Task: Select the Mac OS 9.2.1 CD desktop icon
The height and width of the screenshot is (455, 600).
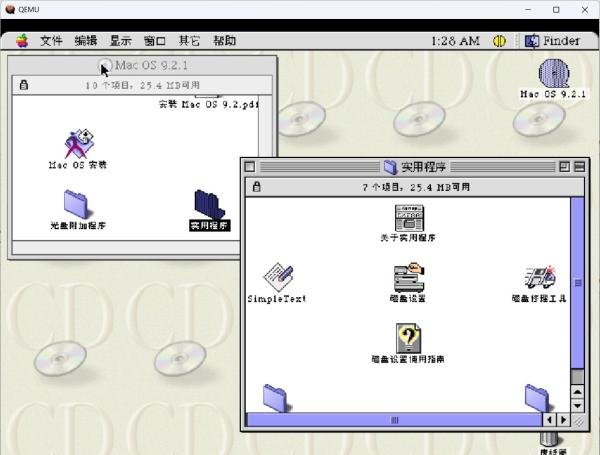Action: pos(554,73)
